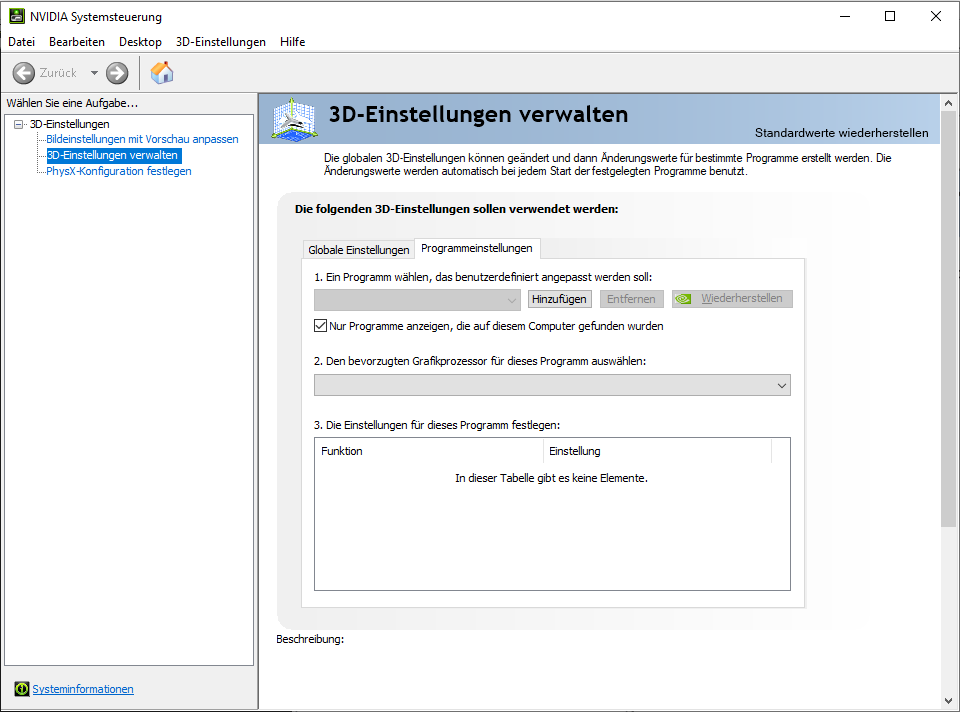Collapse the 3D-Einstellungen tree node
The height and width of the screenshot is (712, 960).
pyautogui.click(x=19, y=124)
